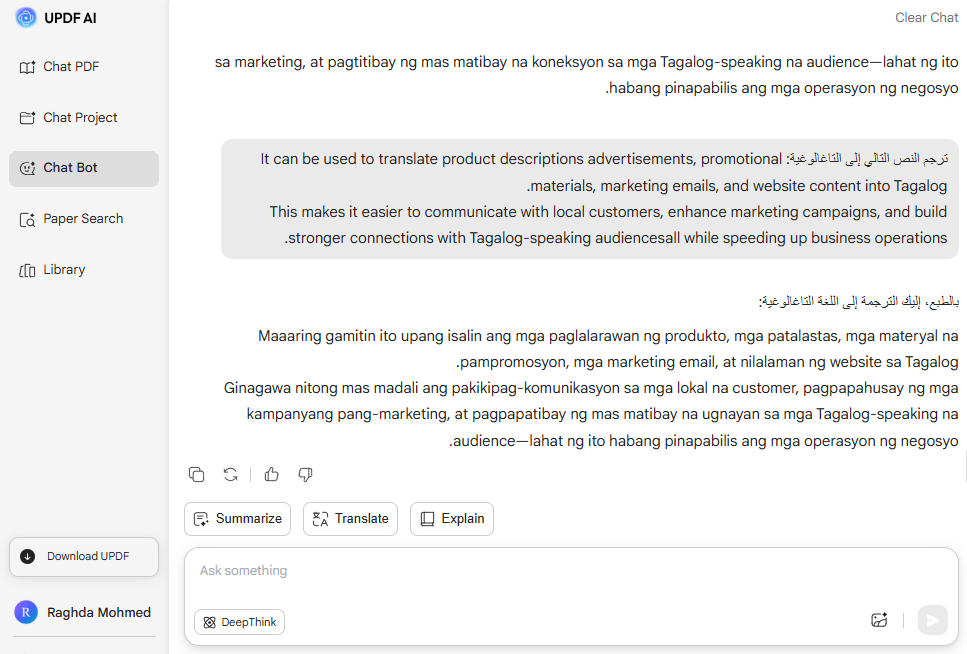
Task: Click the image upload icon in input box
Action: (x=879, y=620)
